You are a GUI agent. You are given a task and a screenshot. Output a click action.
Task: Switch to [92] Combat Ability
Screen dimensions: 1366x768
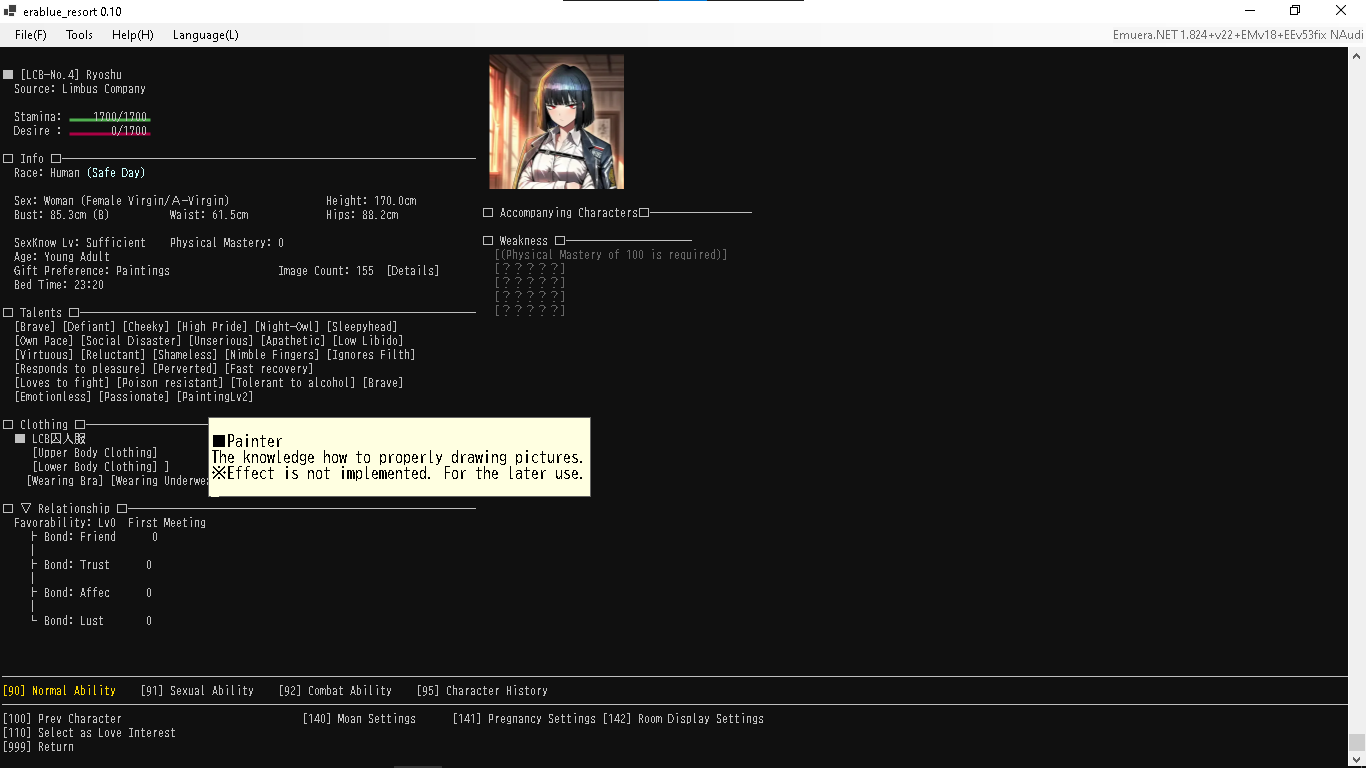335,691
